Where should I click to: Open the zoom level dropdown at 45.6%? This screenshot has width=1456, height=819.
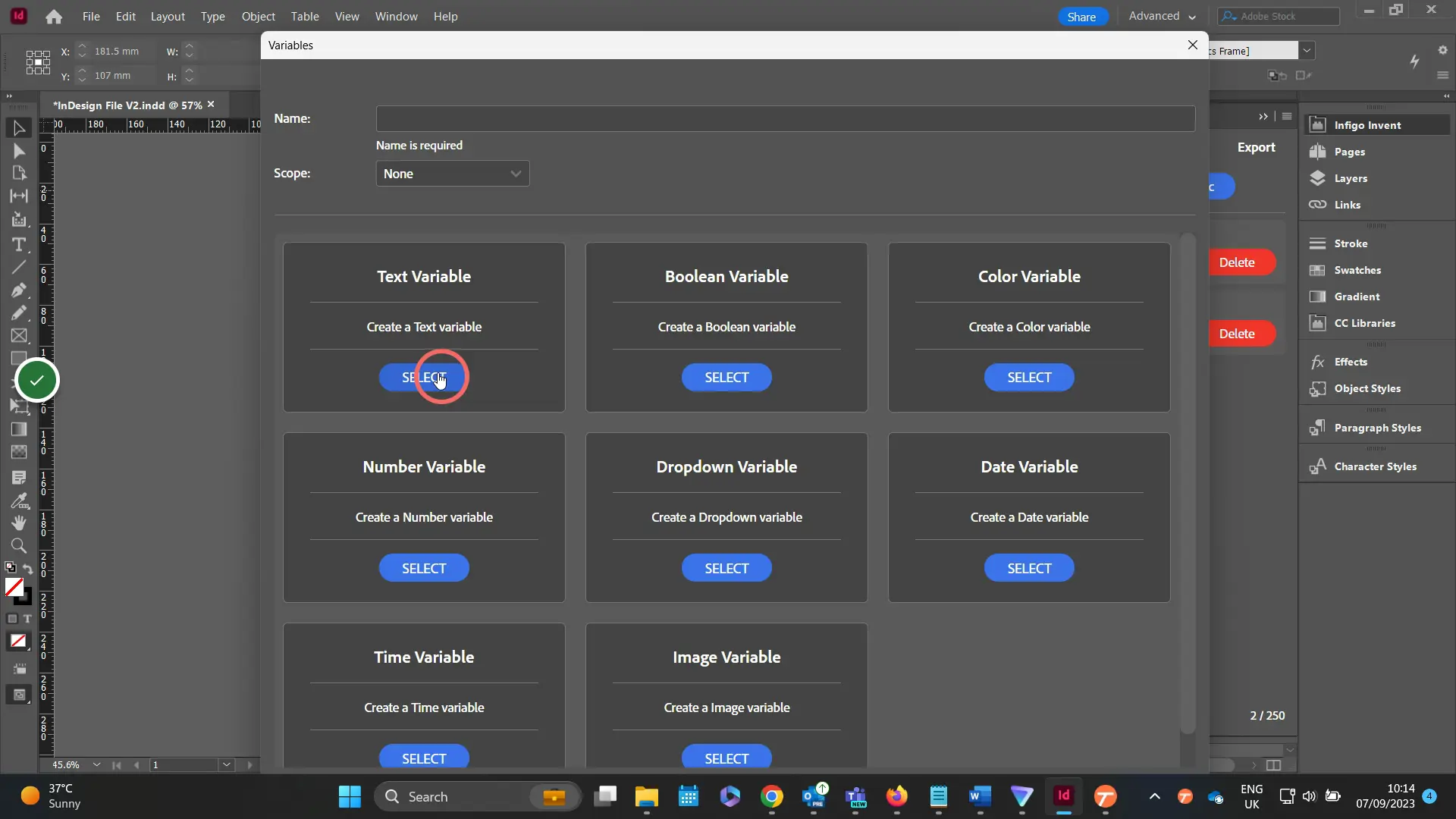coord(96,764)
